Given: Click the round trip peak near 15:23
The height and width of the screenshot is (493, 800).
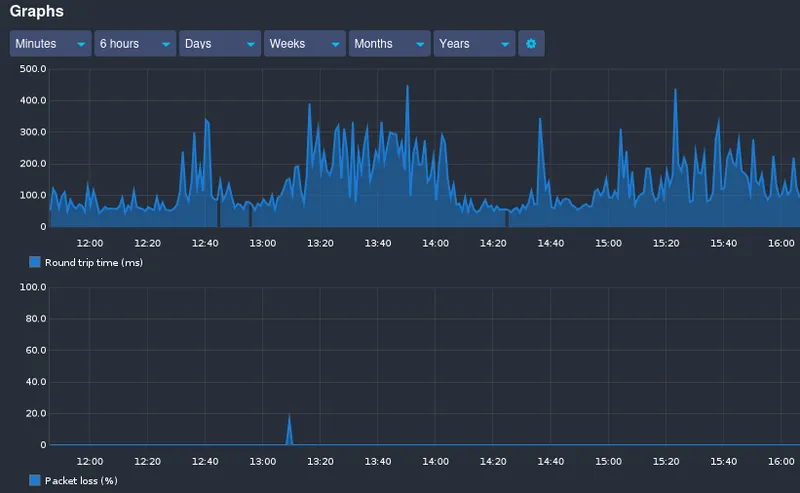Looking at the screenshot, I should click(676, 91).
